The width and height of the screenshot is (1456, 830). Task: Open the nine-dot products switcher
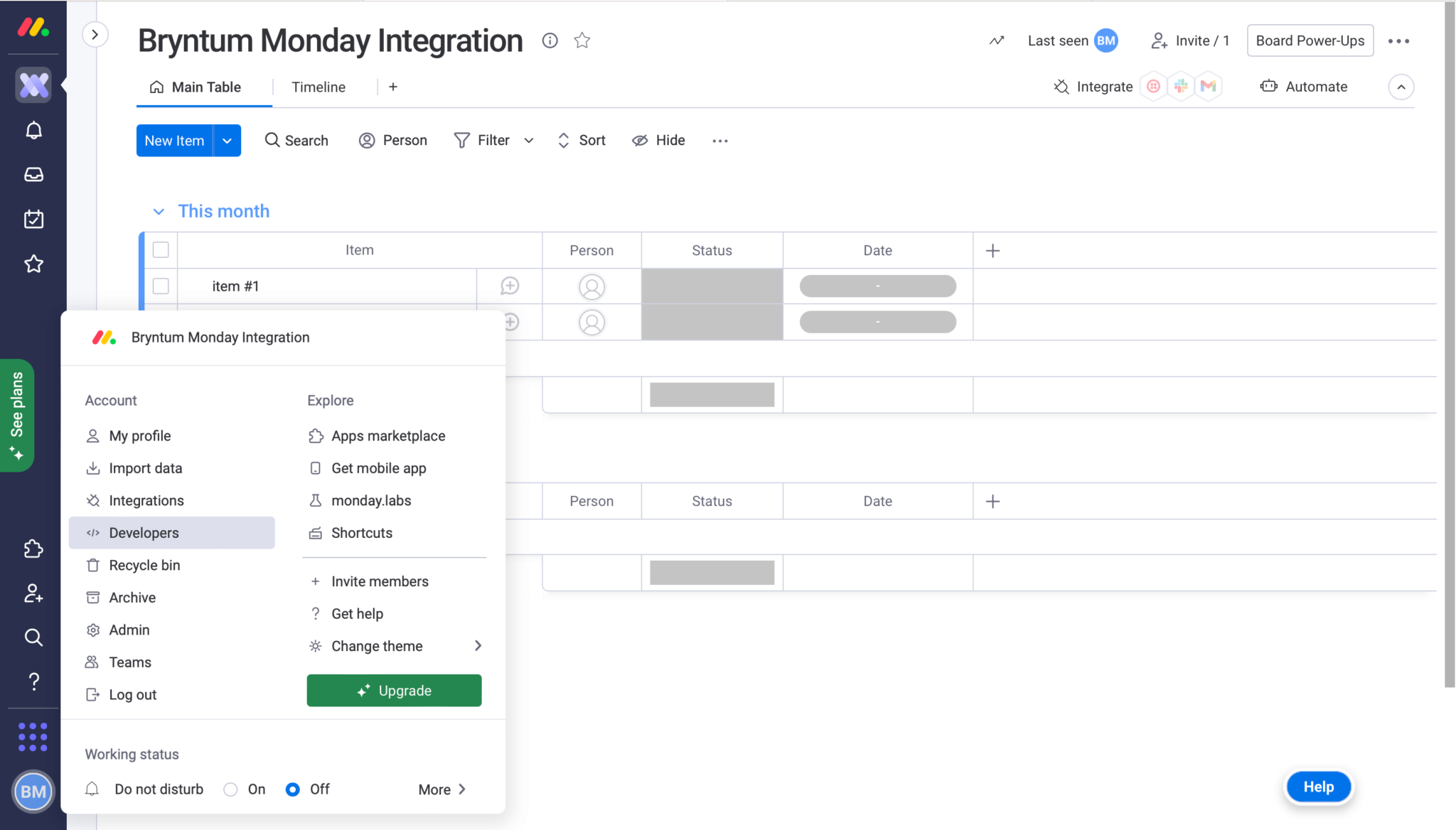point(33,737)
